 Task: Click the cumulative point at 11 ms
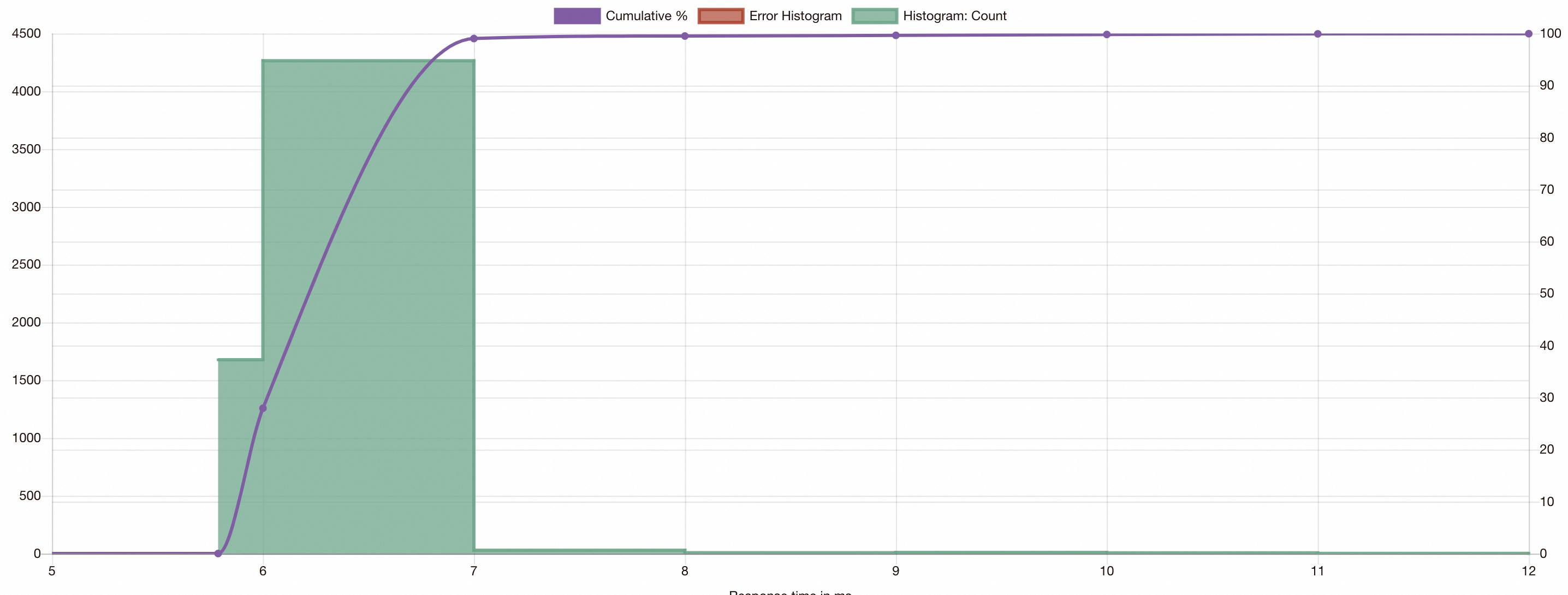(x=1317, y=34)
